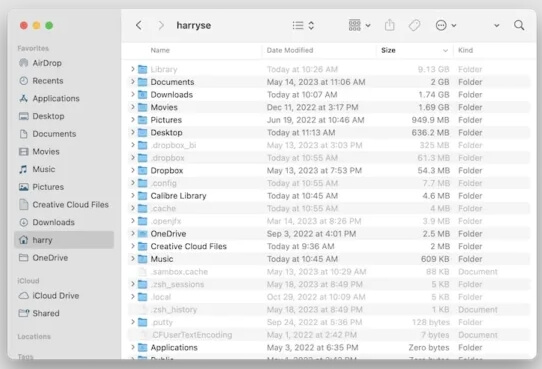This screenshot has height=369, width=542.
Task: Open the group-by grid dropdown
Action: click(359, 25)
